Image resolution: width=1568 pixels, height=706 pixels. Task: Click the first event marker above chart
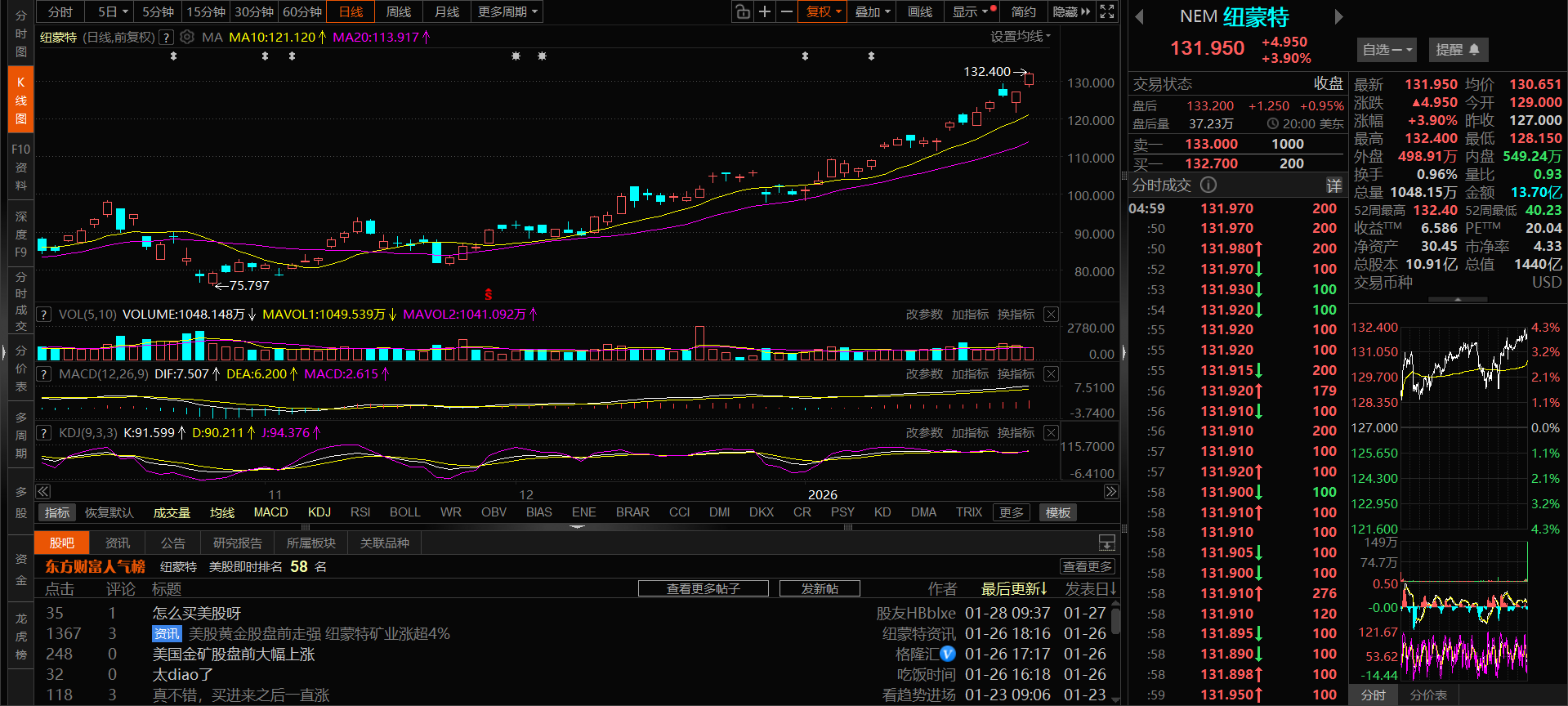coord(173,56)
